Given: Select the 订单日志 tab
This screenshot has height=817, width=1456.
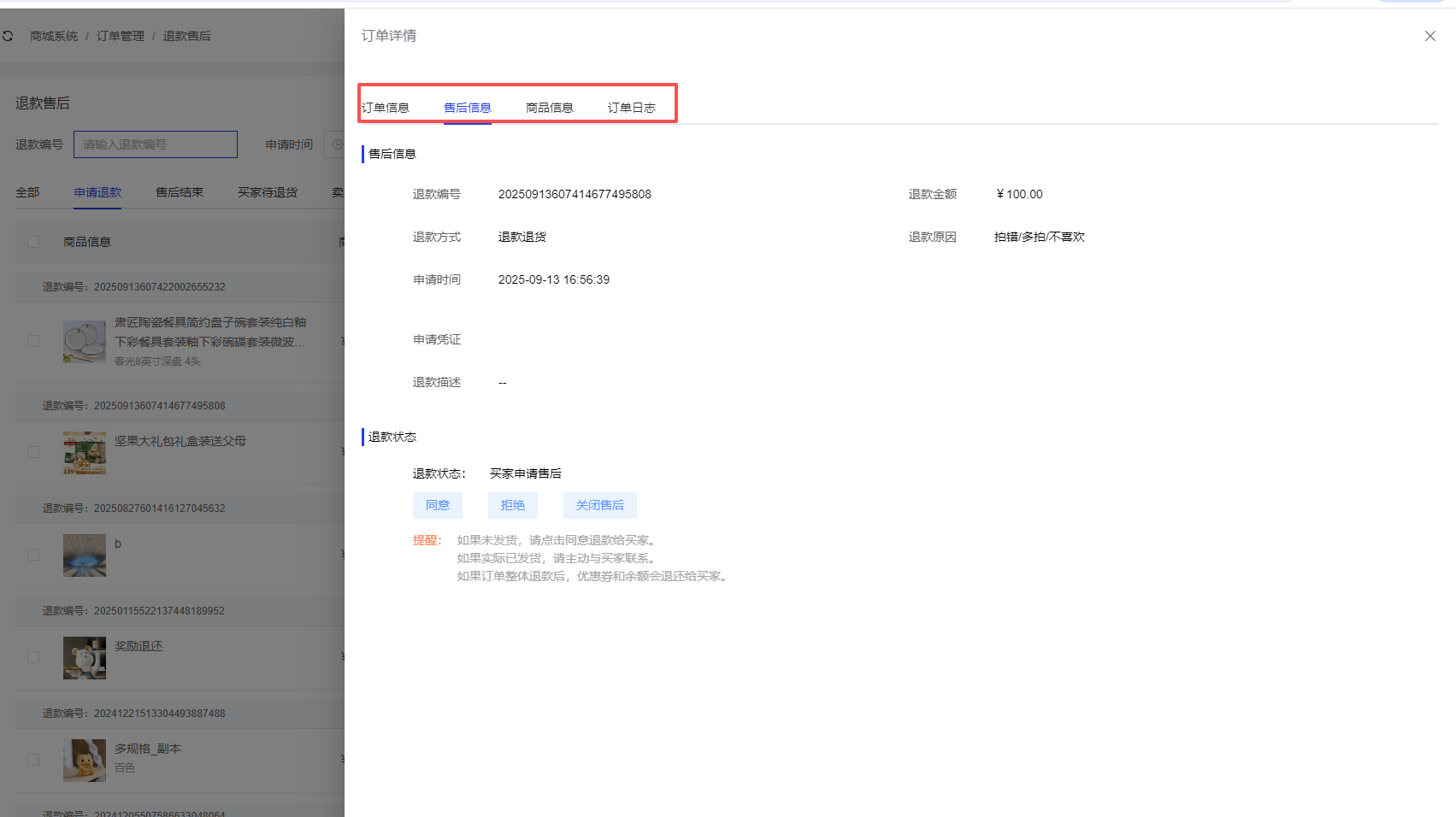Looking at the screenshot, I should (x=631, y=108).
